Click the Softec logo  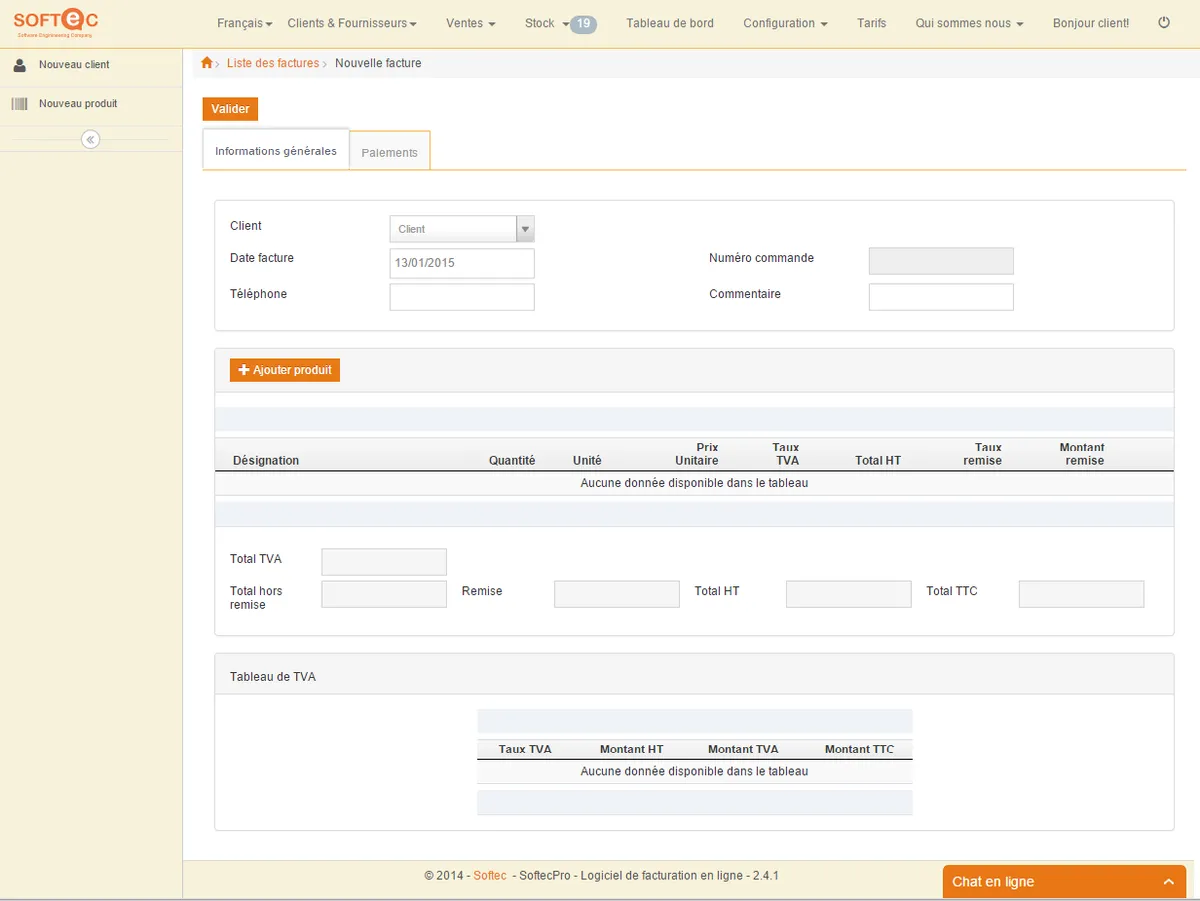click(x=56, y=22)
